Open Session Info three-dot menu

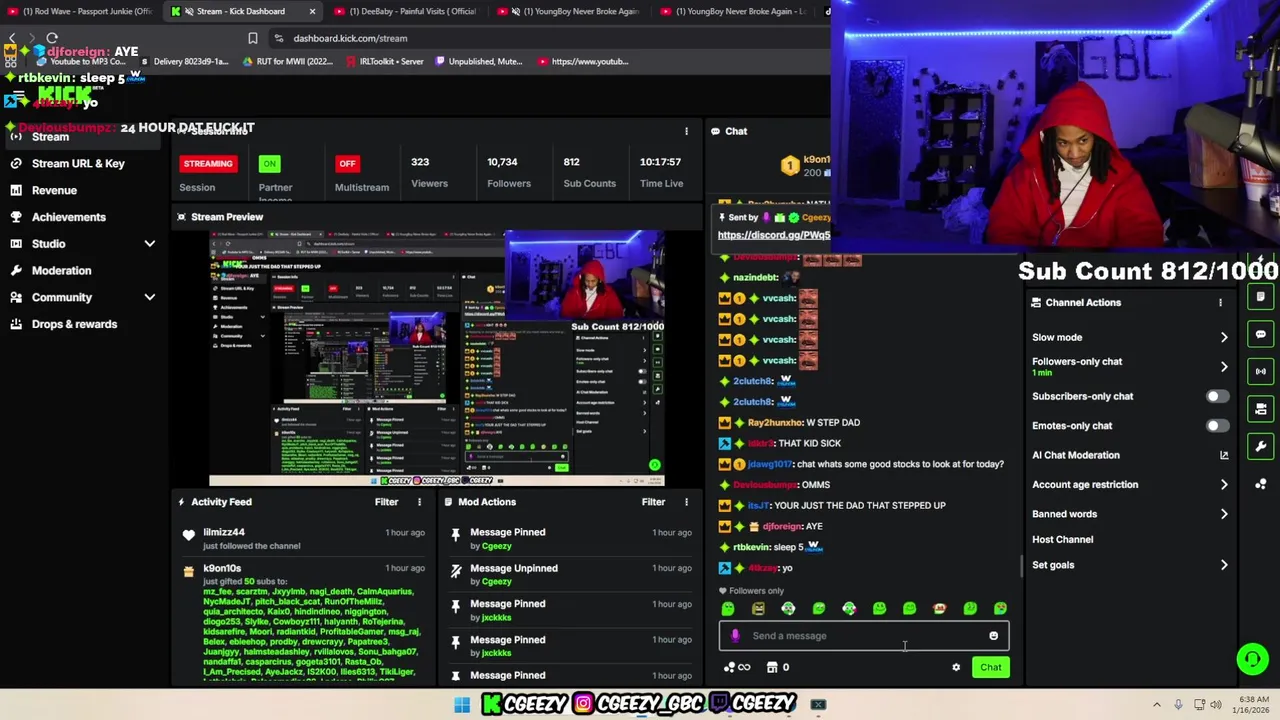click(686, 131)
